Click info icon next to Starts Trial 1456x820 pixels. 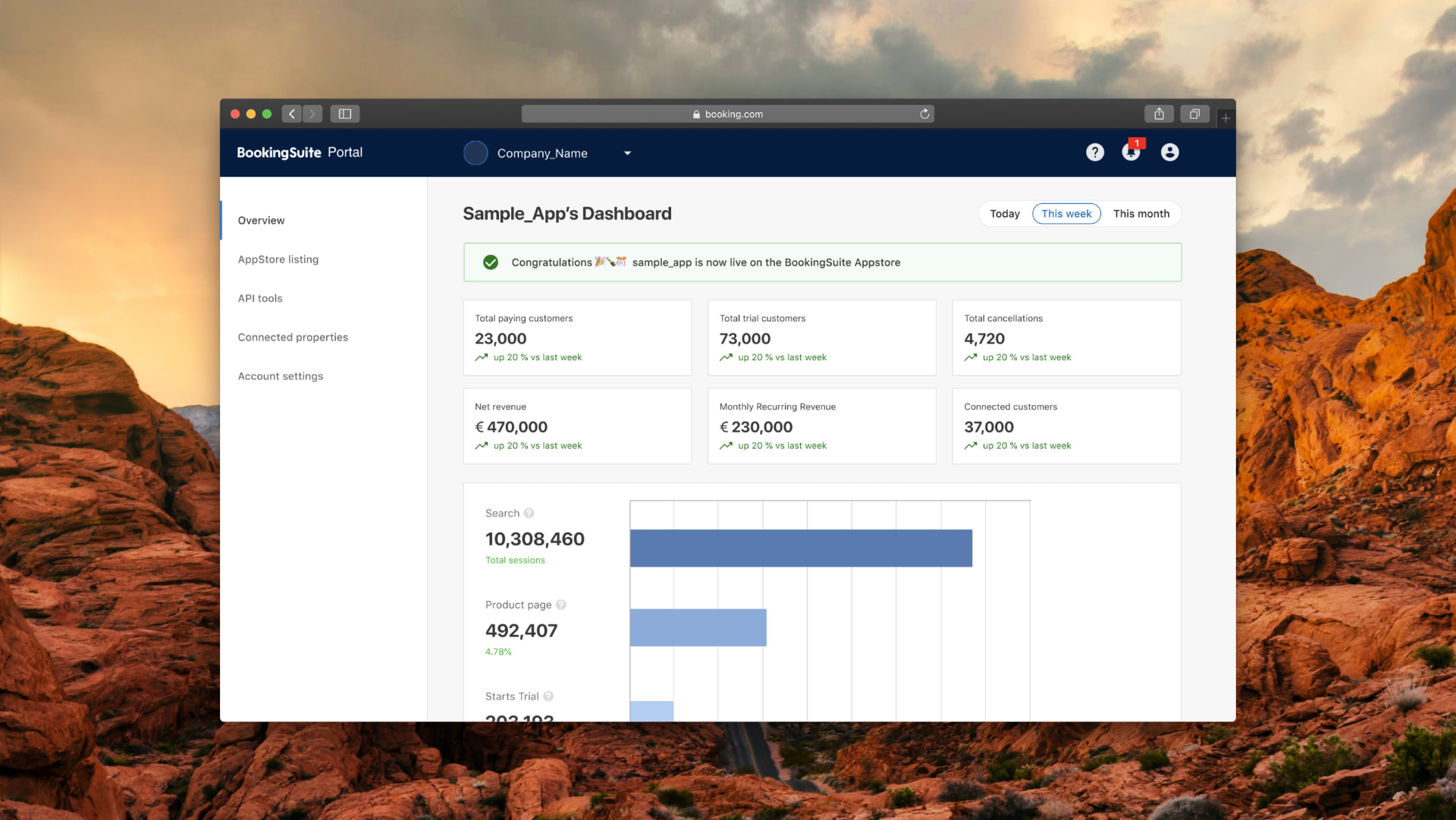[x=548, y=696]
